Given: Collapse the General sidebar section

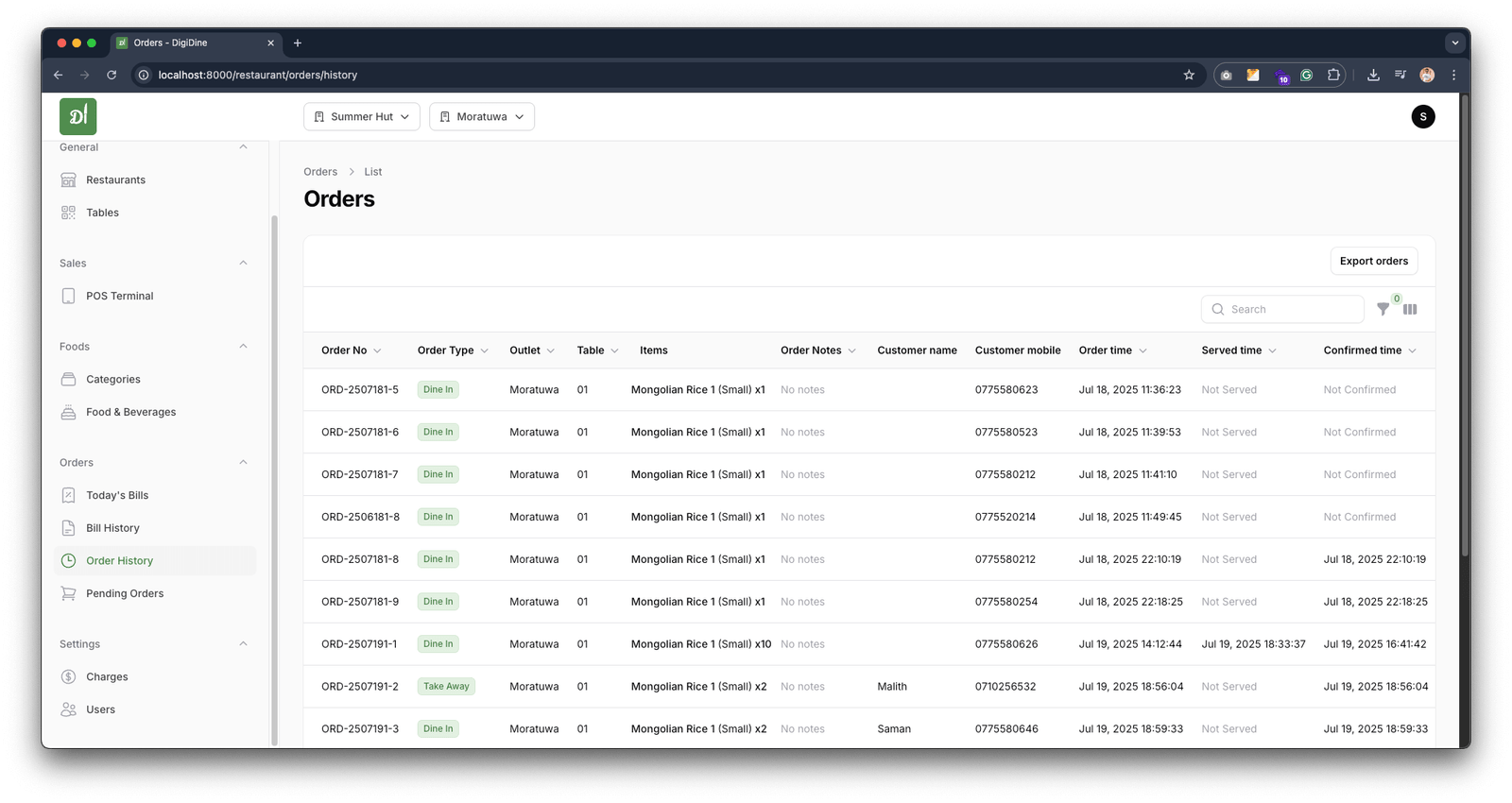Looking at the screenshot, I should point(243,147).
